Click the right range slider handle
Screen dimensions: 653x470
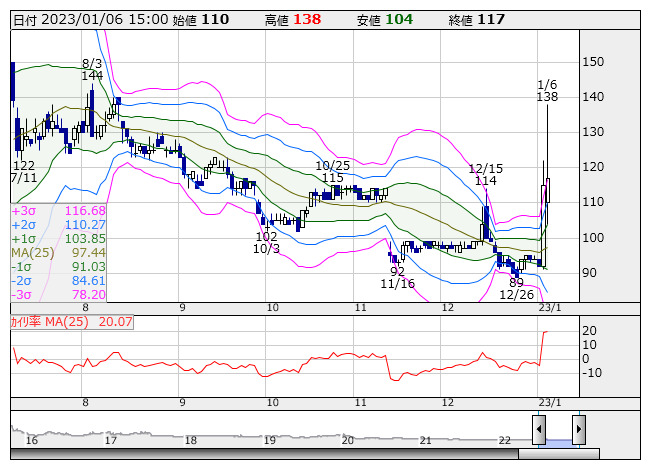tap(578, 429)
